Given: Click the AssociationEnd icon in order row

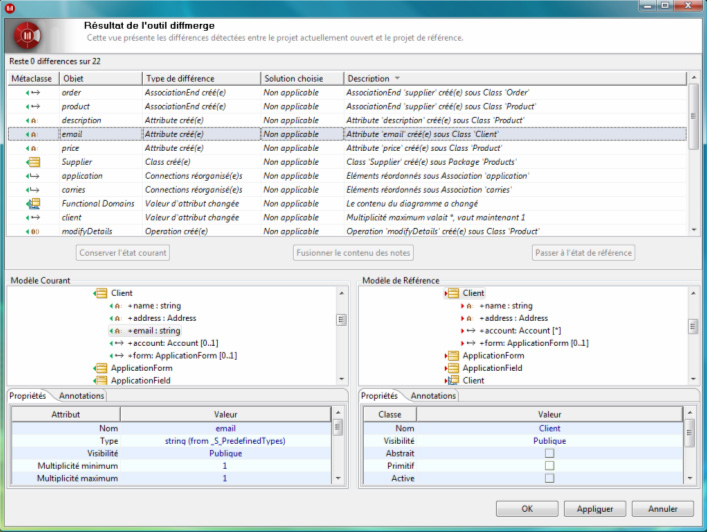Looking at the screenshot, I should point(33,92).
